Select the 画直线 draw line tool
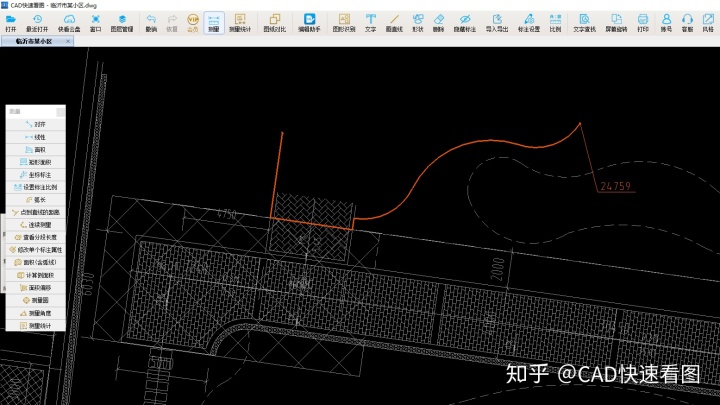 click(394, 22)
